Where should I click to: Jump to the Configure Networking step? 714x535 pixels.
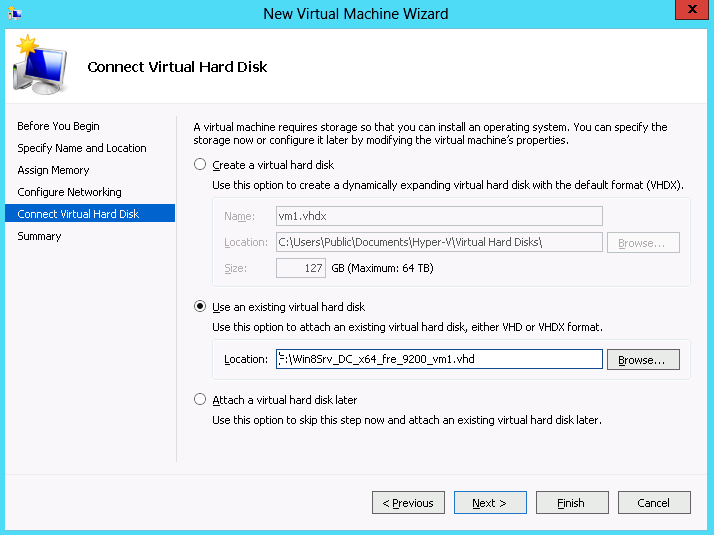[69, 192]
